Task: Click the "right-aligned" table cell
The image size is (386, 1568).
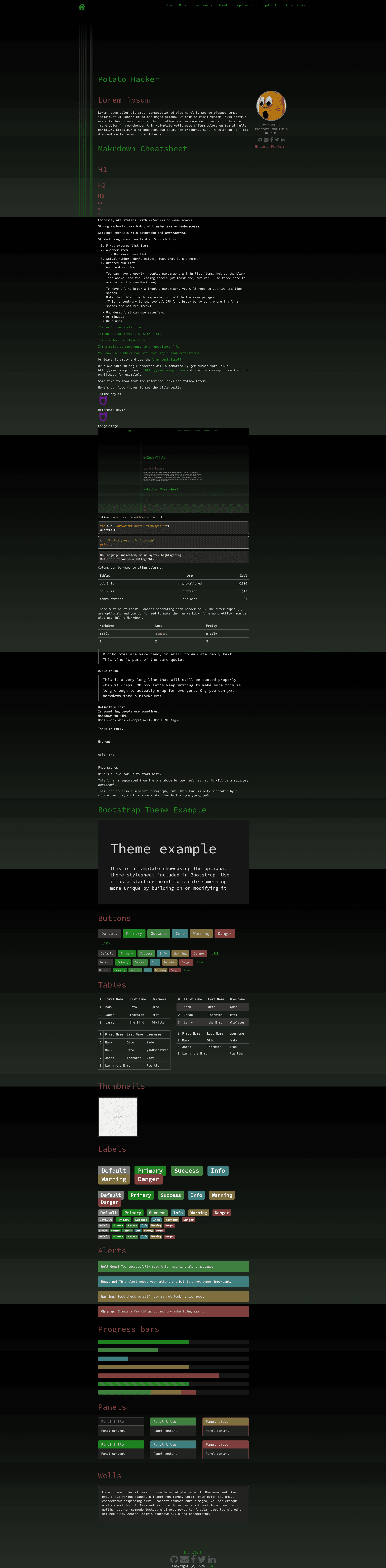Action: coord(190,583)
